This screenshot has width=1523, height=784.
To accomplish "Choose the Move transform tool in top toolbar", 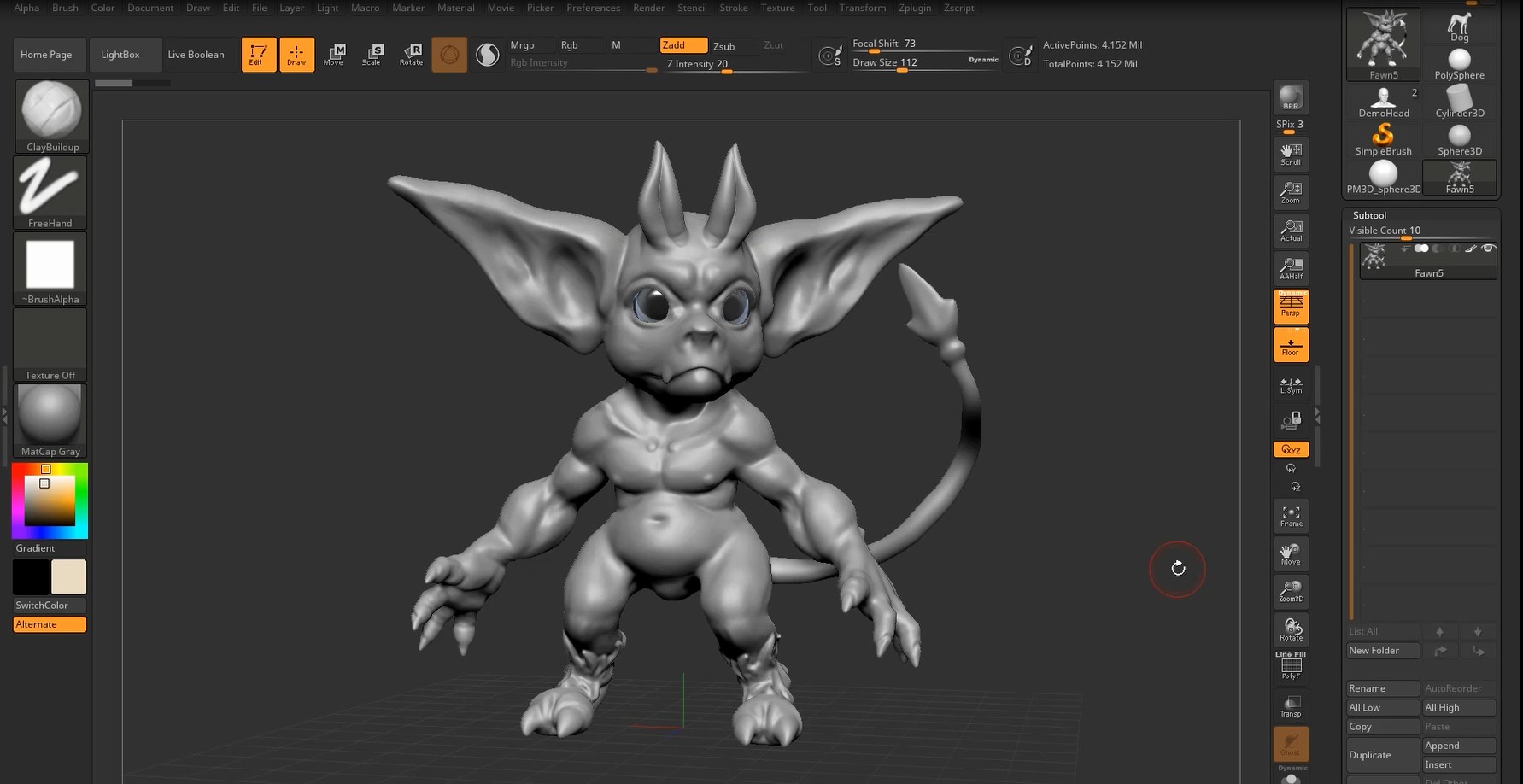I will 333,55.
